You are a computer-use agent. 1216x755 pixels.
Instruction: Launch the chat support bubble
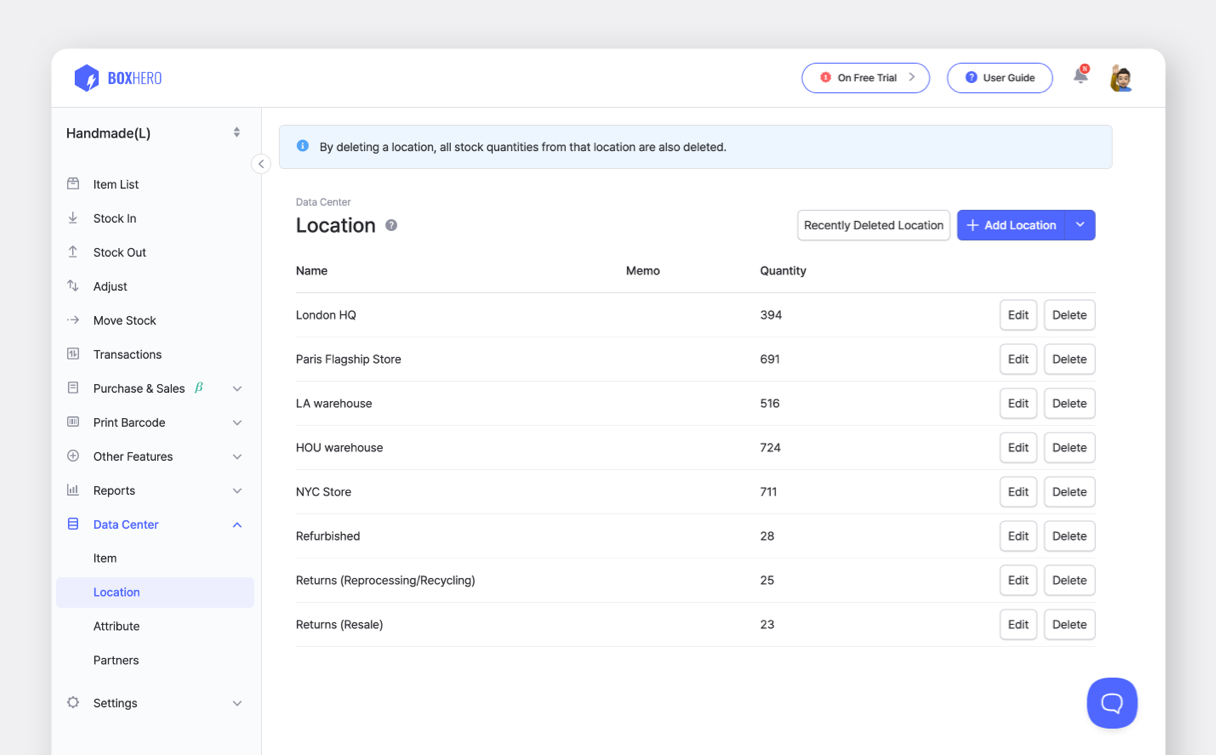1112,703
